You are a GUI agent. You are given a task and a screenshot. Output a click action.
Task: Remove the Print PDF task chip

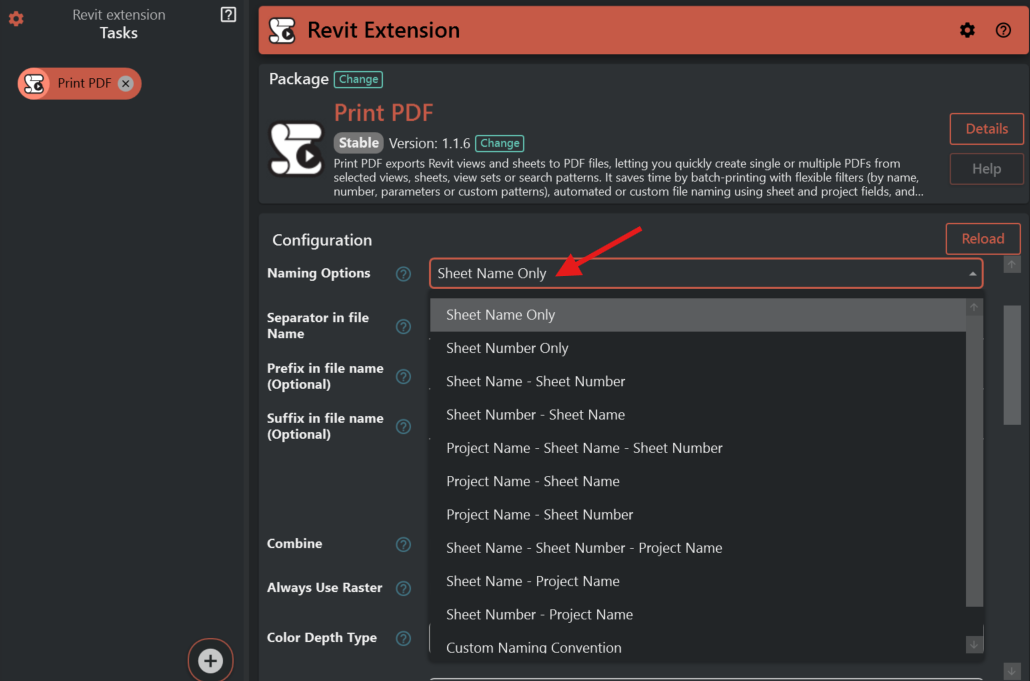point(125,84)
